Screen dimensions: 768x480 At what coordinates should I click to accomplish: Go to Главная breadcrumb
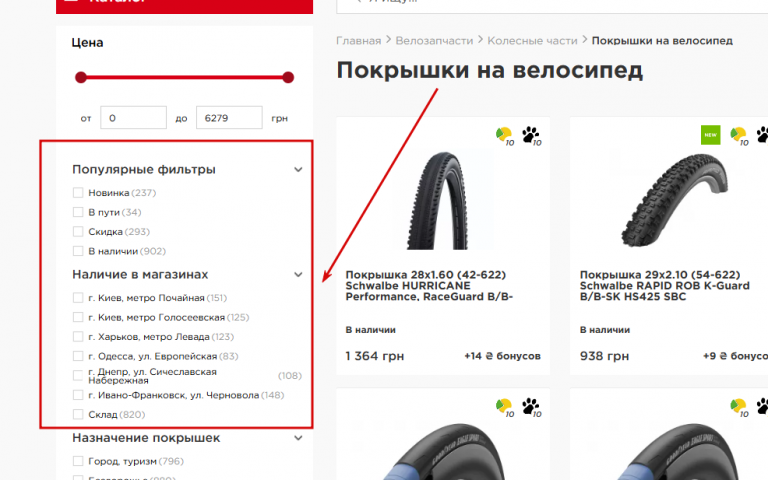coord(359,41)
